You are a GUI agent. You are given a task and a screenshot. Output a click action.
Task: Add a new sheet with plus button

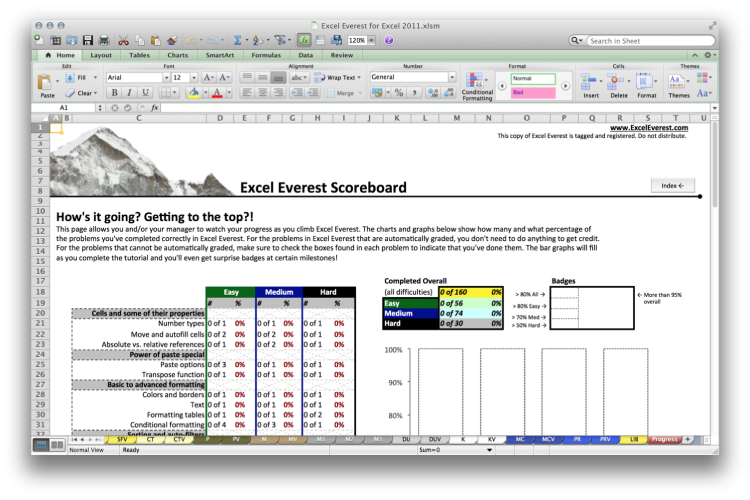click(x=687, y=439)
